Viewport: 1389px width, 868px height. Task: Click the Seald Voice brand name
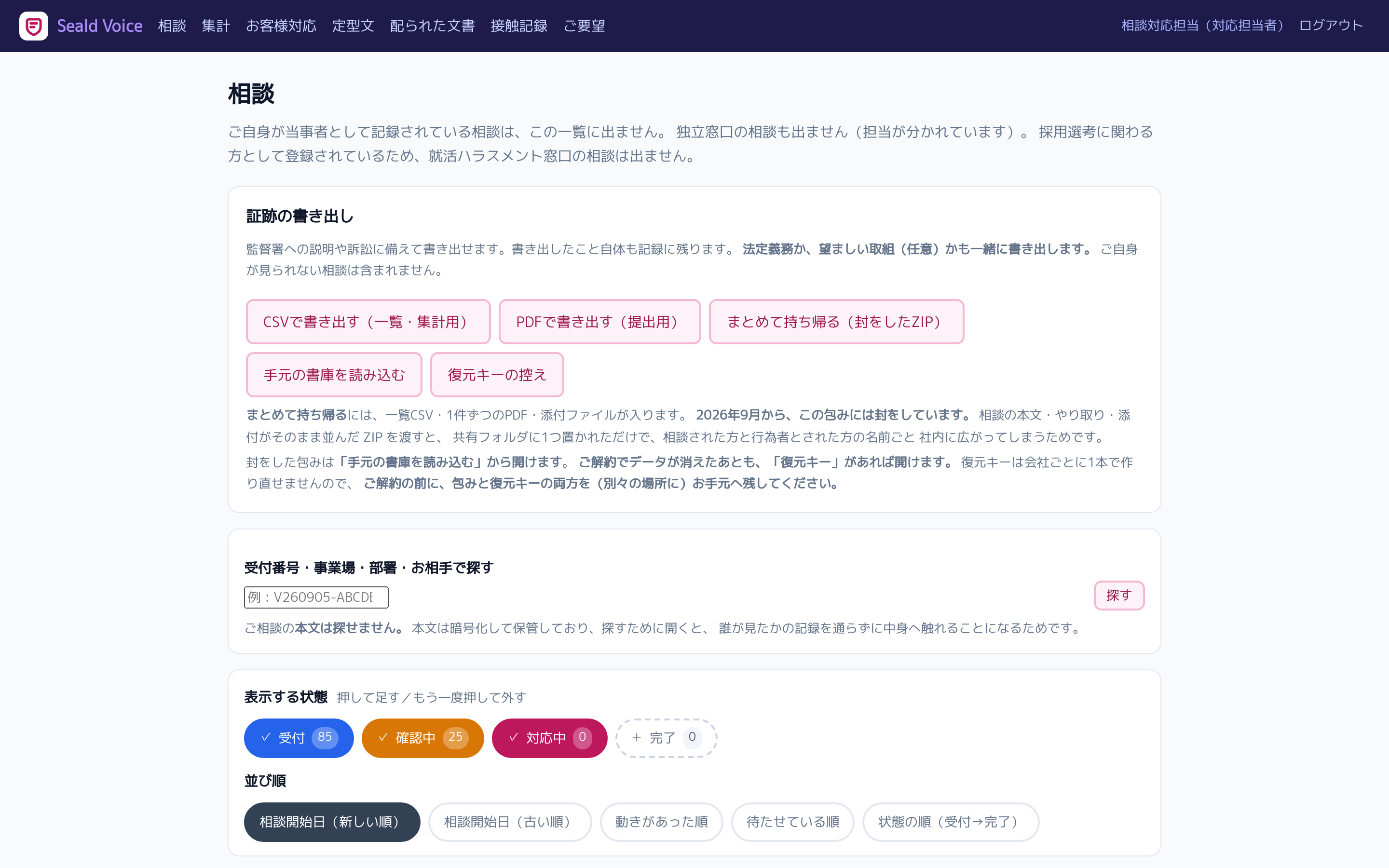tap(100, 26)
